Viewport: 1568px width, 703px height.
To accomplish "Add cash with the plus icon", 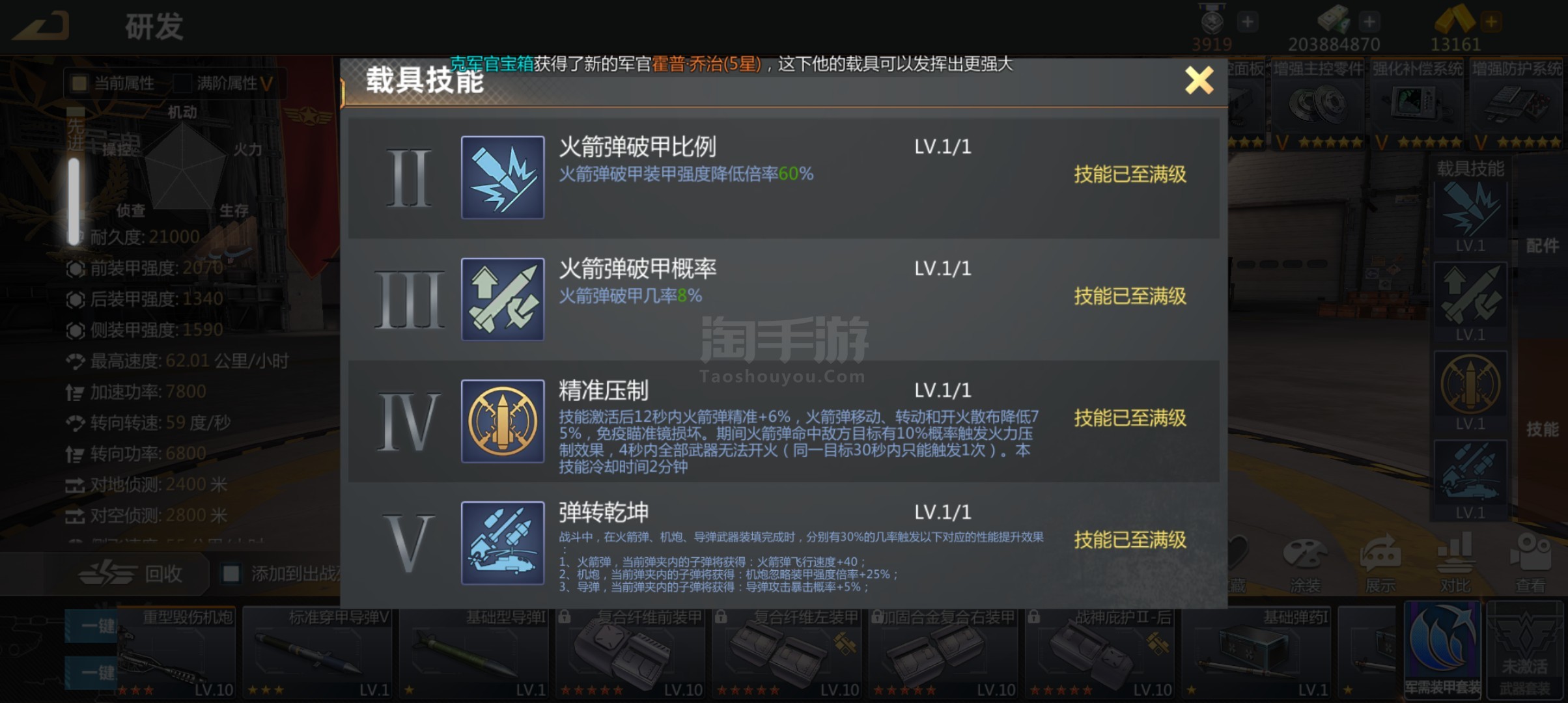I will coord(1369,21).
